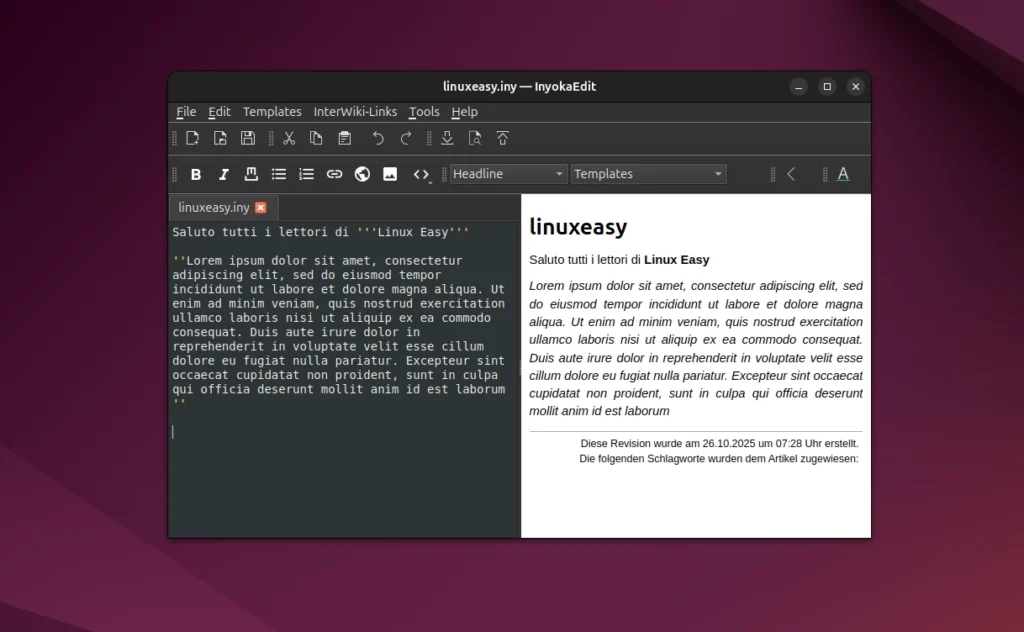Select the linuxeasy.iny tab
This screenshot has height=632, width=1024.
[x=213, y=207]
